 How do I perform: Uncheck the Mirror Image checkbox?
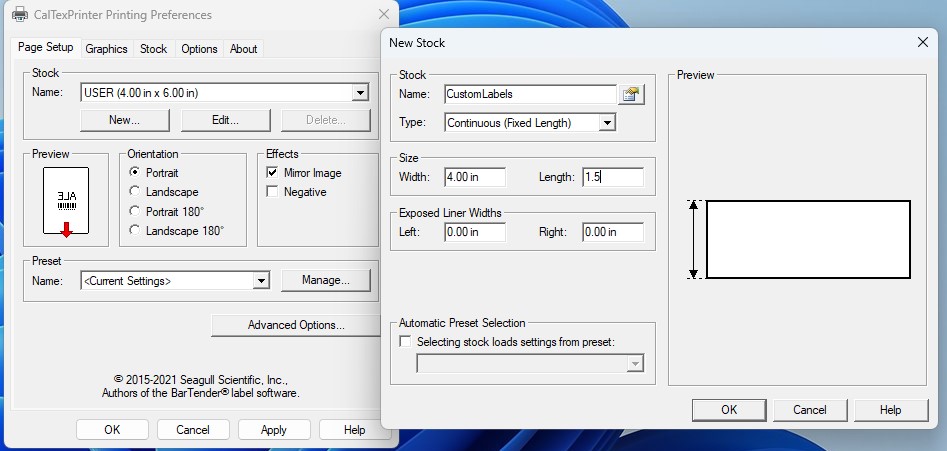click(x=272, y=173)
